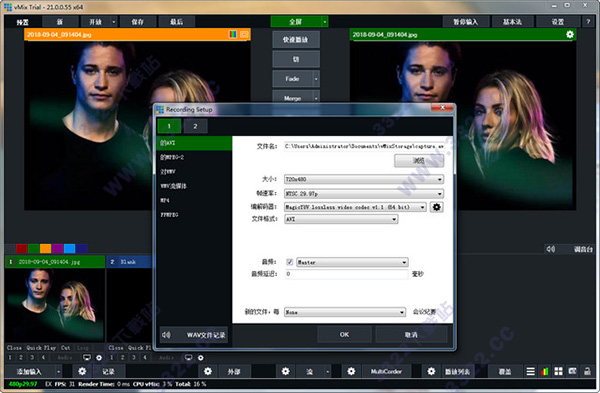The height and width of the screenshot is (393, 600).
Task: Toggle Audio on input 1
Action: coord(65,357)
